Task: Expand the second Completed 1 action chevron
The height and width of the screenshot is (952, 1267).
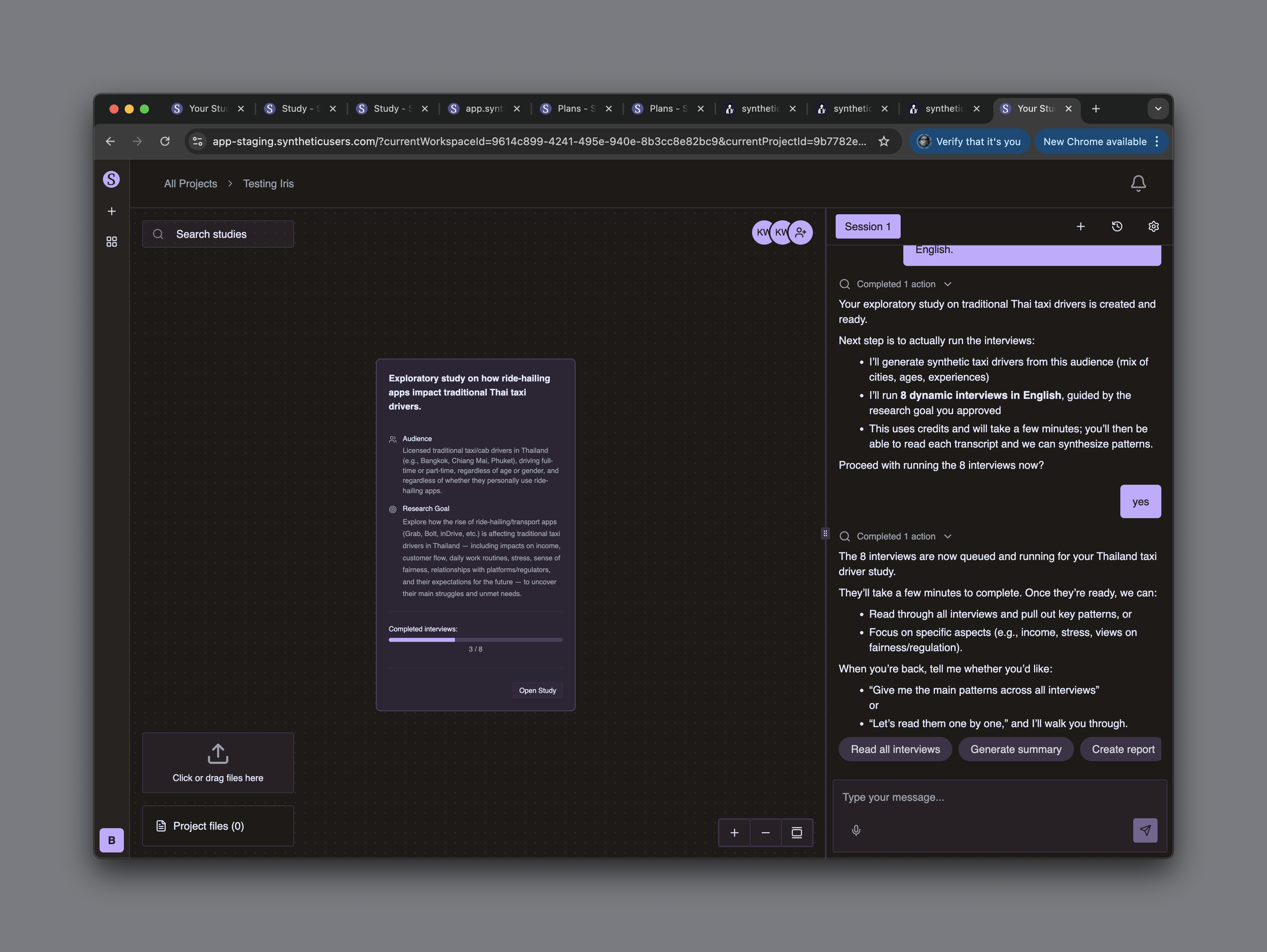Action: 947,536
